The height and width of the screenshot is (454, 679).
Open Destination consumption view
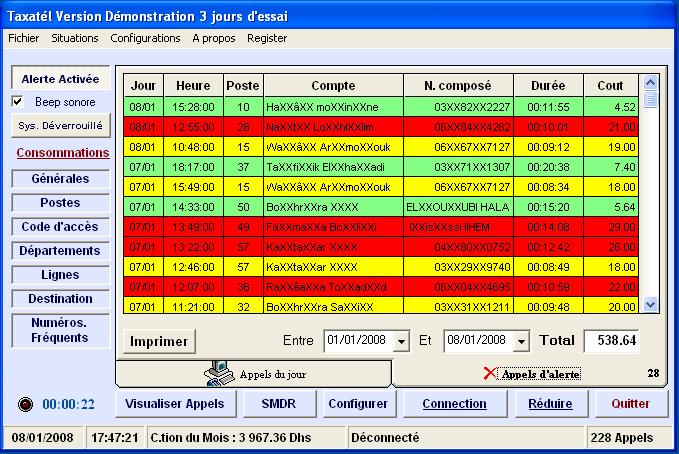pos(60,299)
